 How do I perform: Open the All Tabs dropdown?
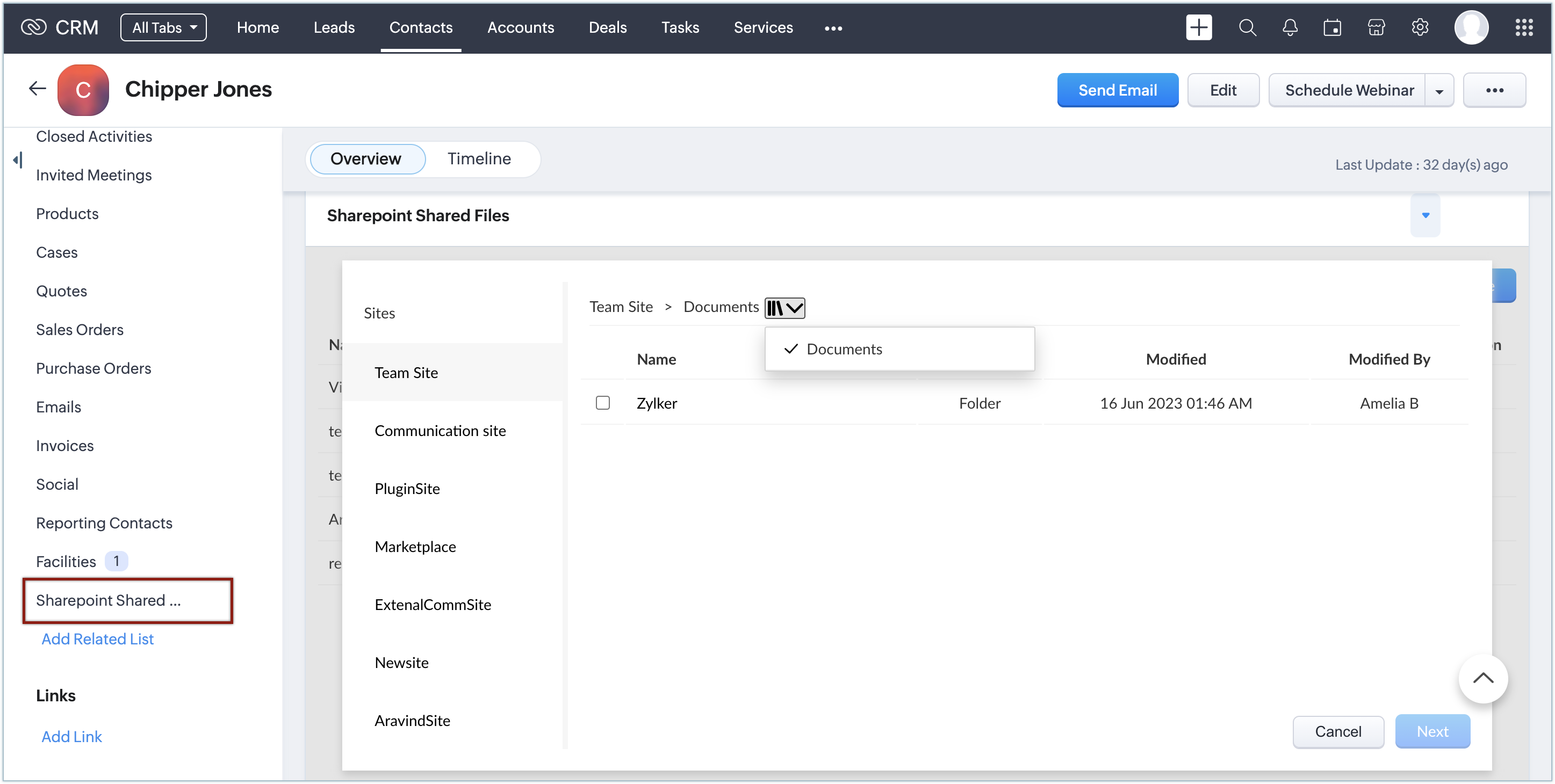(163, 28)
